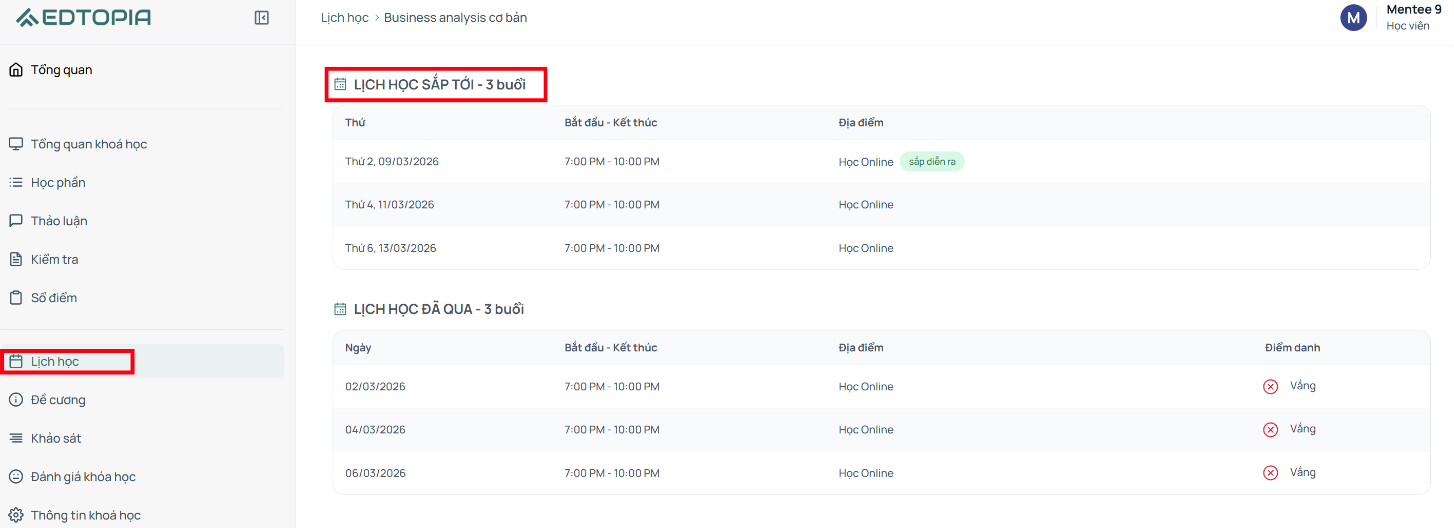Click the Vắng status for 06/03/2026
Image resolution: width=1454 pixels, height=528 pixels.
(1302, 472)
